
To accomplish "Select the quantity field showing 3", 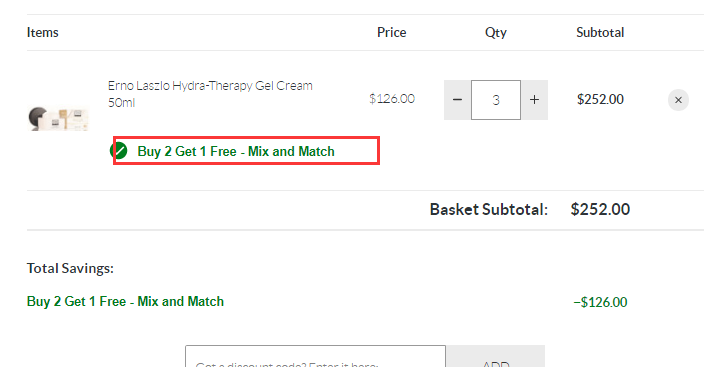I will (x=496, y=100).
